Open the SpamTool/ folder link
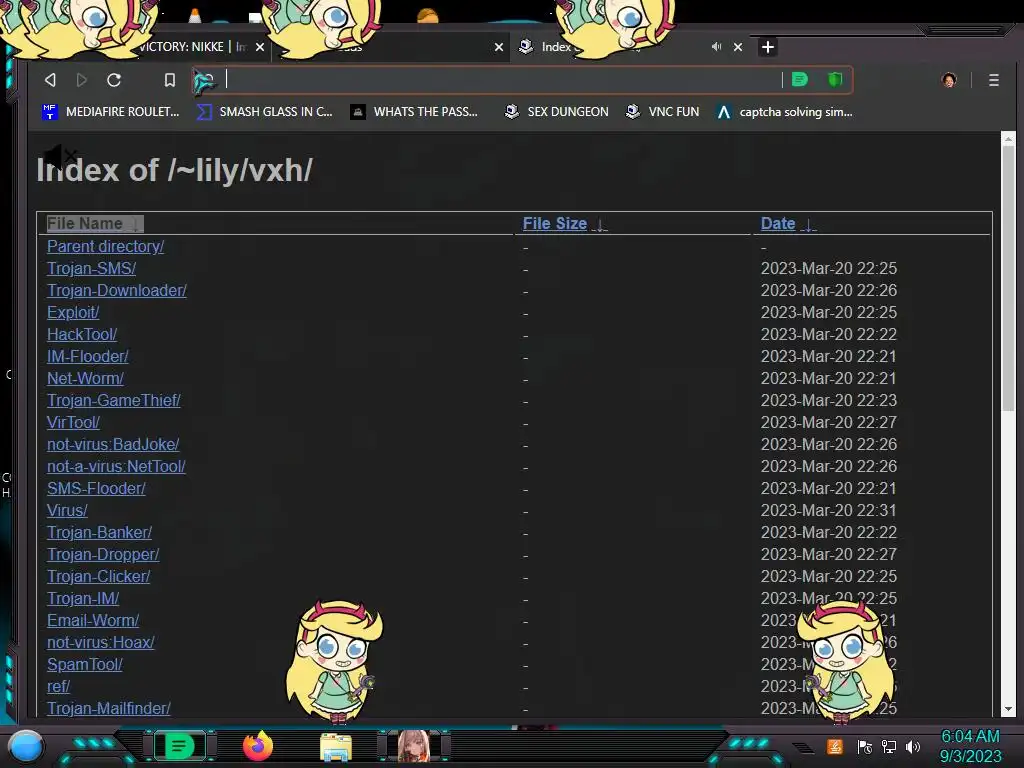 coord(84,665)
